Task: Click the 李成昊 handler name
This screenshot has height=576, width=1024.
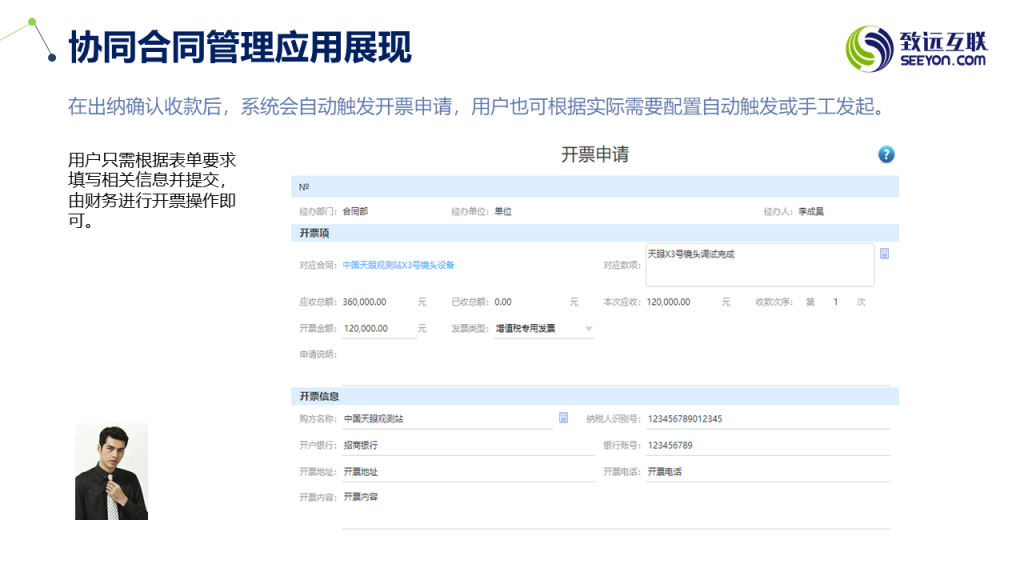Action: 810,212
